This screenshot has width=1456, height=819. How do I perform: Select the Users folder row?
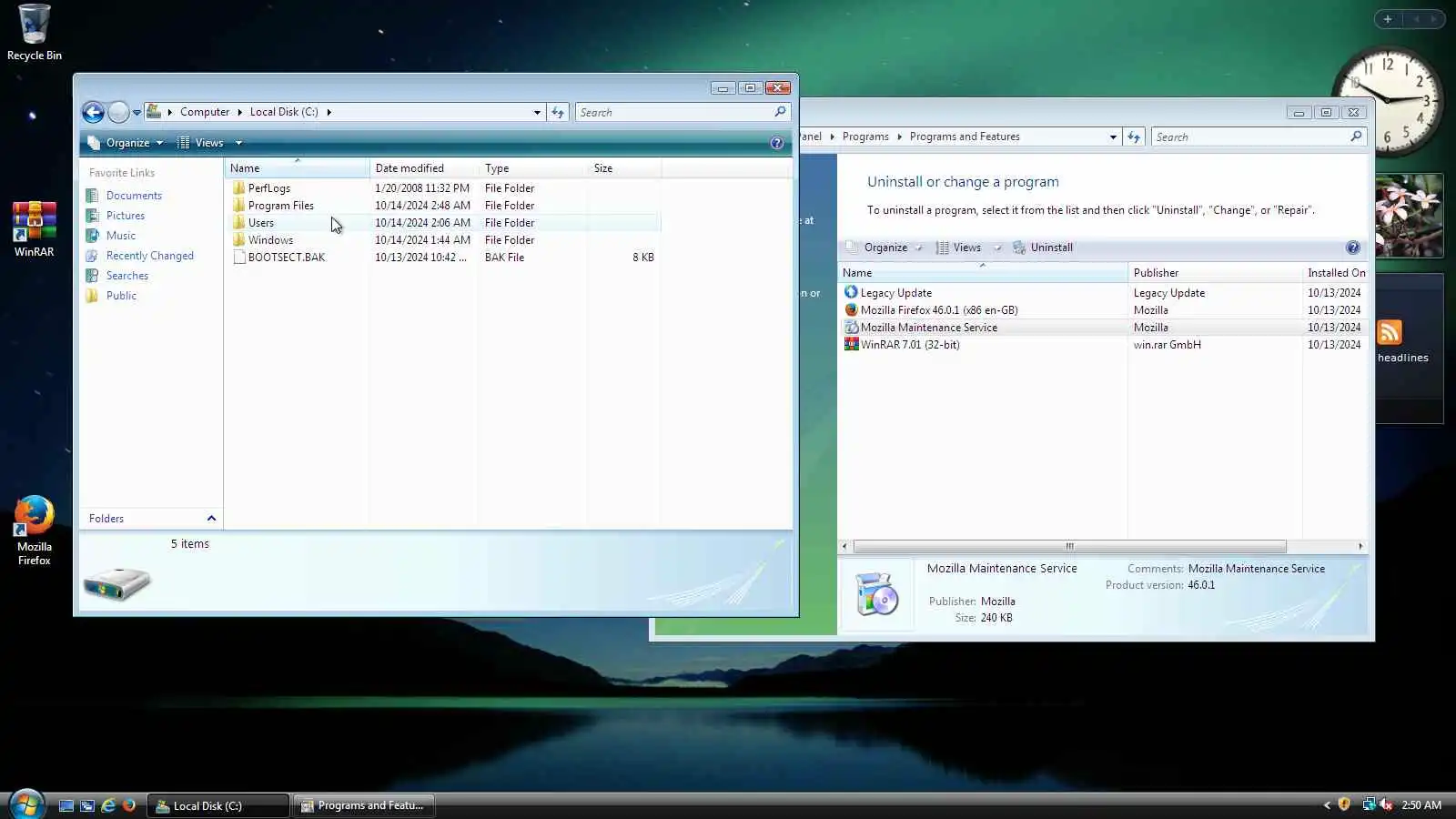click(443, 223)
